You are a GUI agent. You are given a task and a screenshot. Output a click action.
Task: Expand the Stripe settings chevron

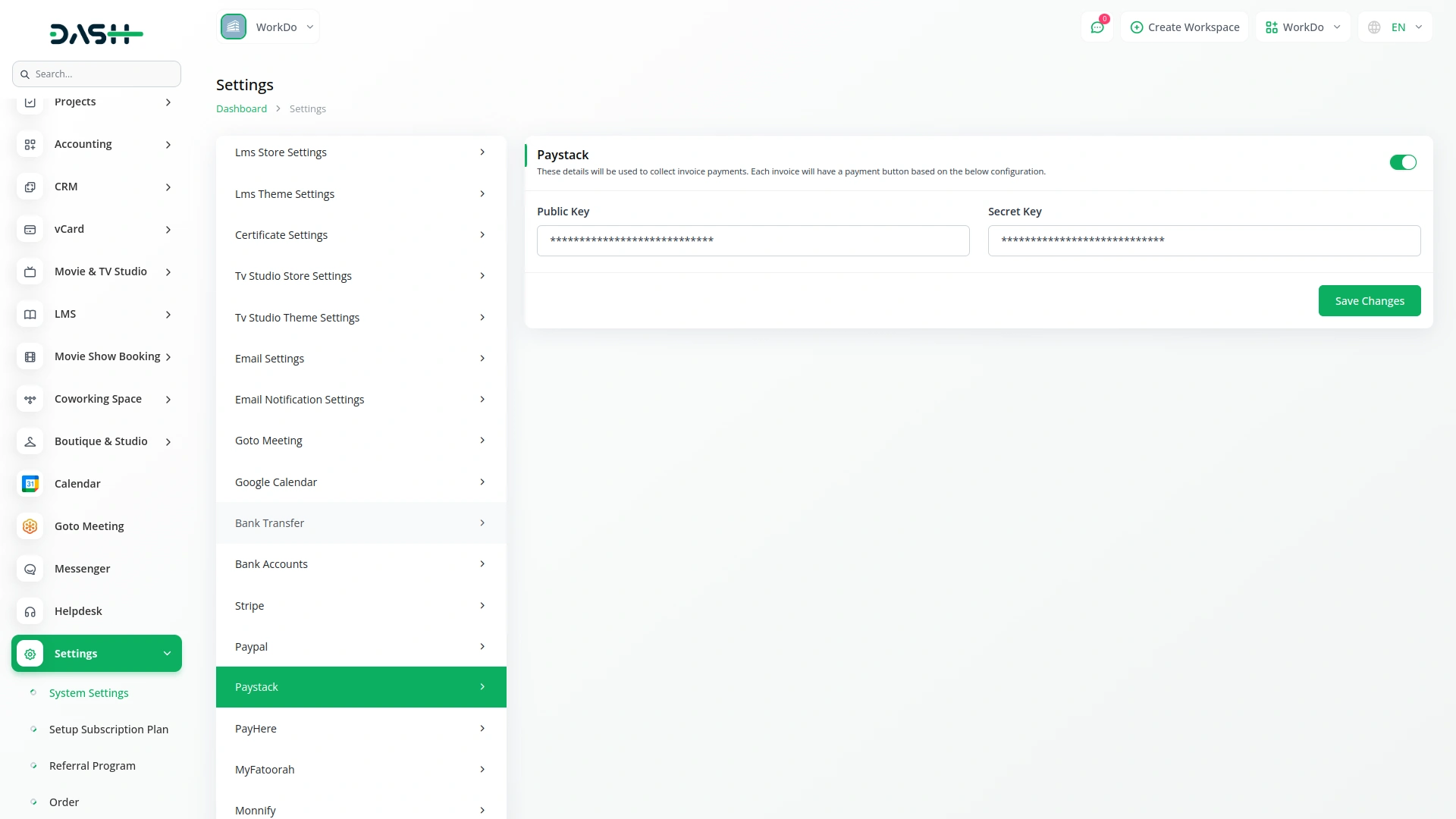pyautogui.click(x=482, y=605)
